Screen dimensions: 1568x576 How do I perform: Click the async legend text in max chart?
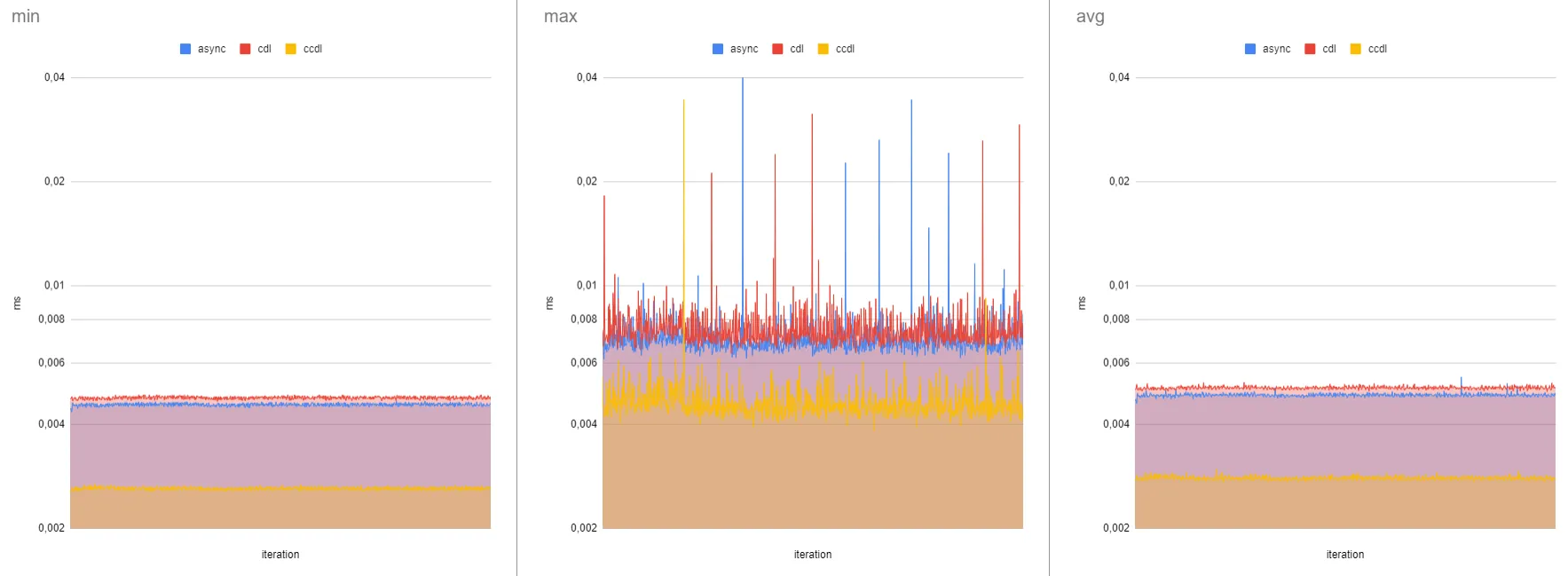click(745, 49)
